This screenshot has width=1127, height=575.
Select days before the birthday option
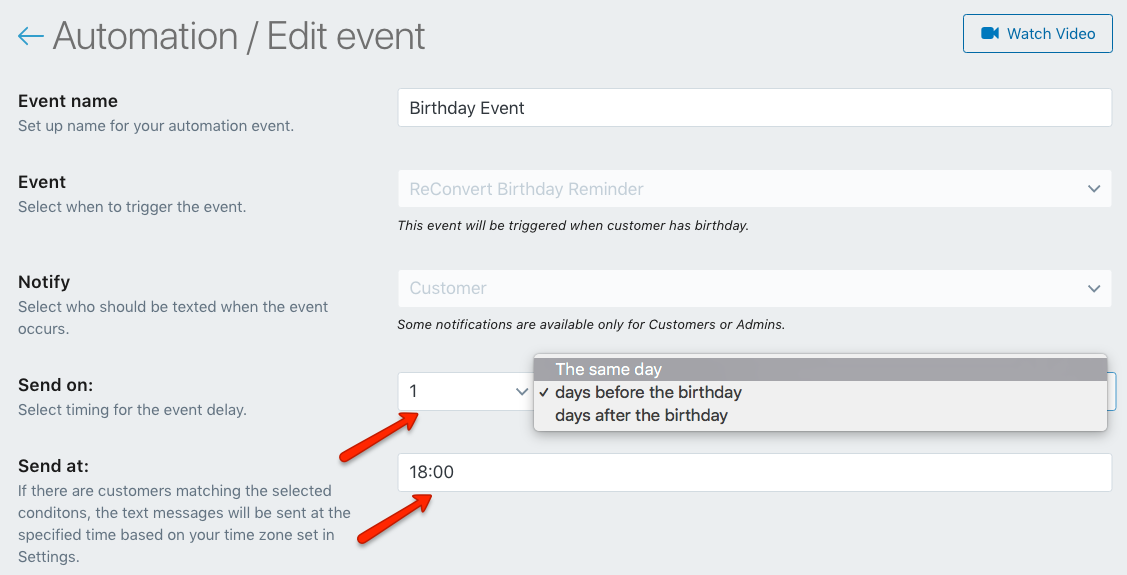point(820,392)
